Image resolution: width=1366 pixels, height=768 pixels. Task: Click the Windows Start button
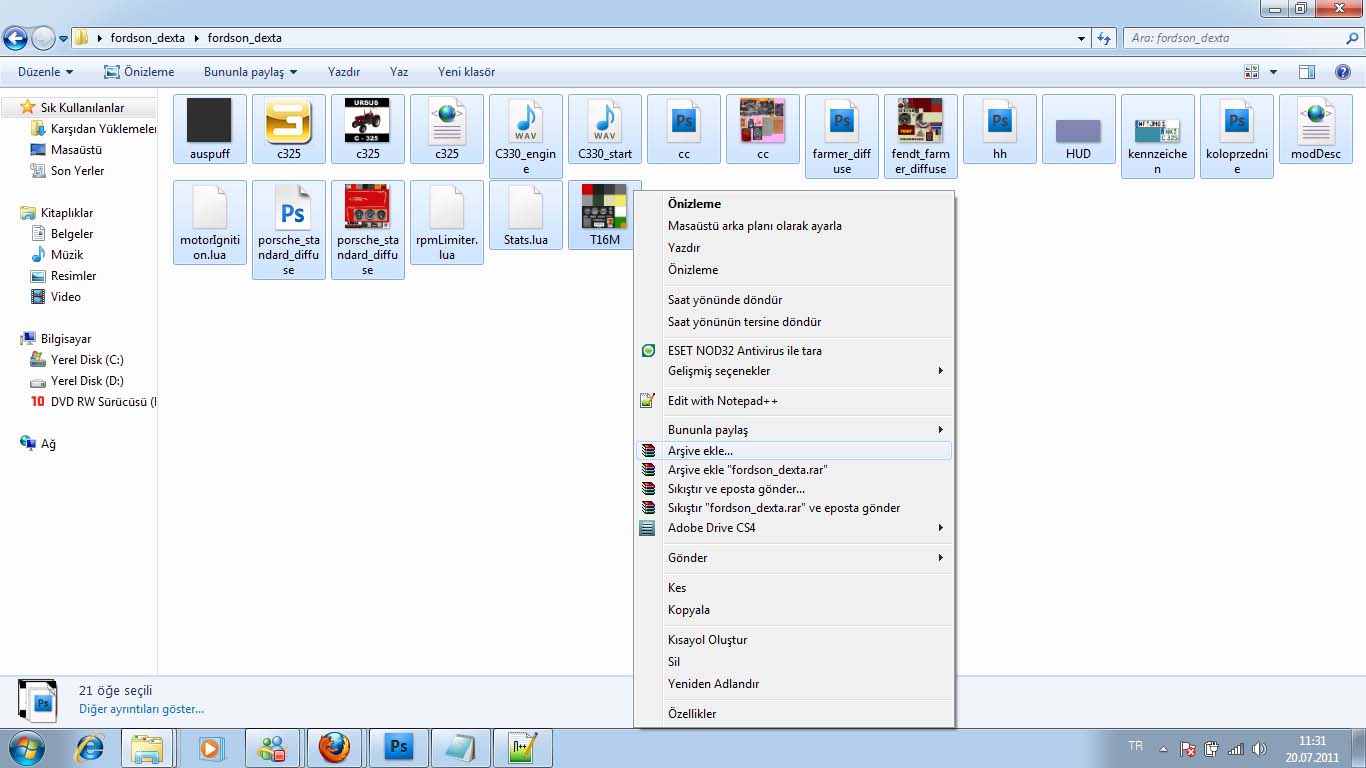tap(25, 747)
